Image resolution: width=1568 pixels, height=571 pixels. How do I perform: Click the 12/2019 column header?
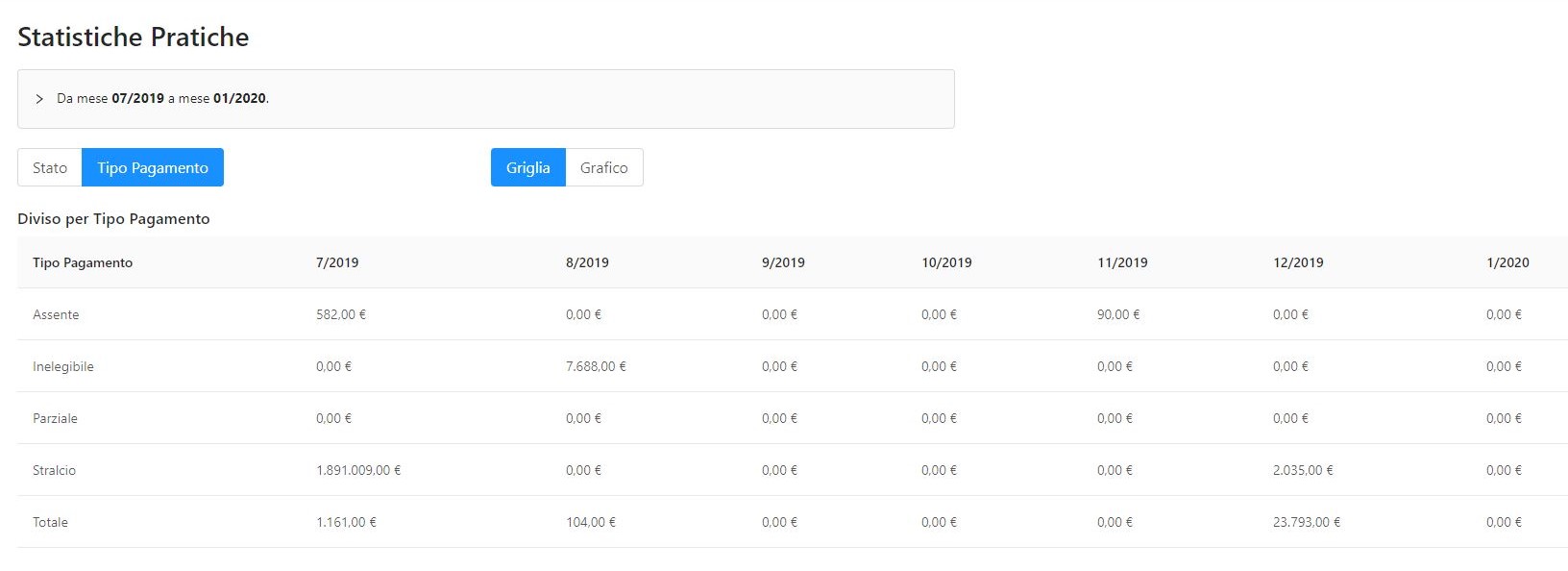pos(1298,262)
